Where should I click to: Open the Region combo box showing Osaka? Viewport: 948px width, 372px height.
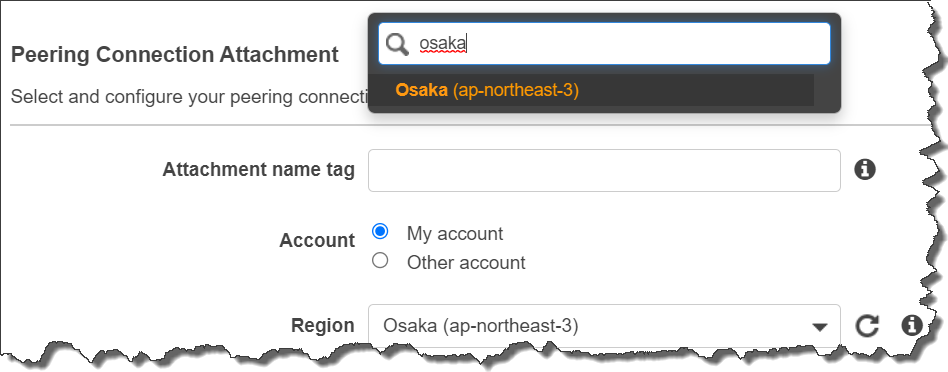[x=604, y=326]
